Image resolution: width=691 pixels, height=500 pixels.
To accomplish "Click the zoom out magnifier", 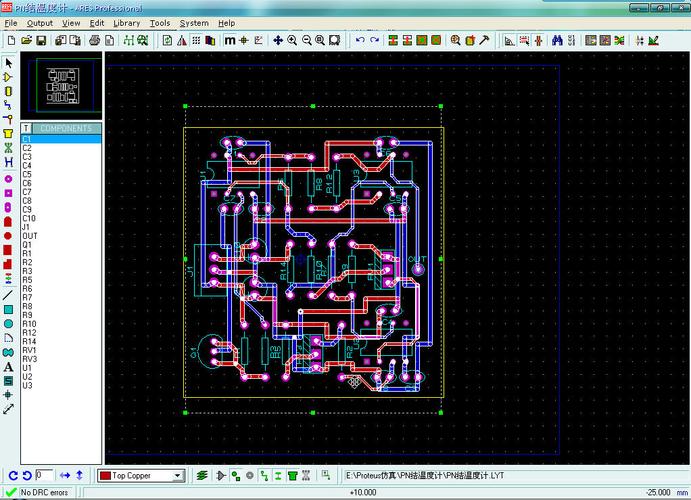I will coord(307,41).
